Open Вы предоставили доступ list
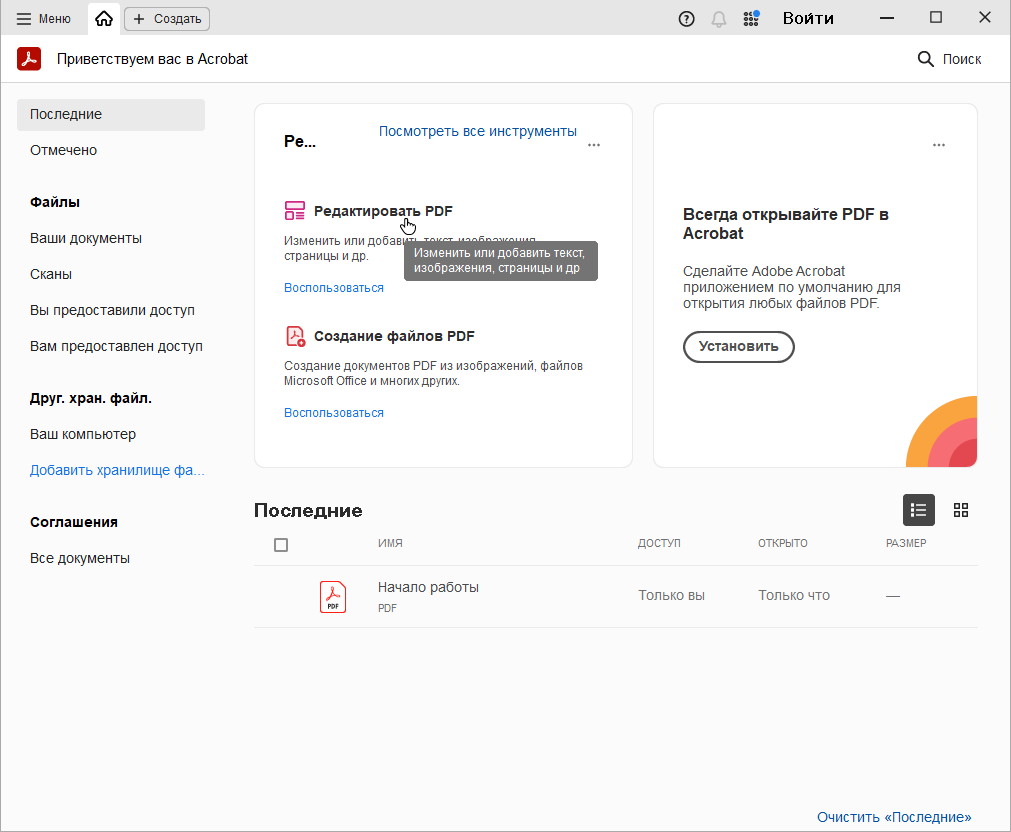1011x832 pixels. tap(112, 310)
